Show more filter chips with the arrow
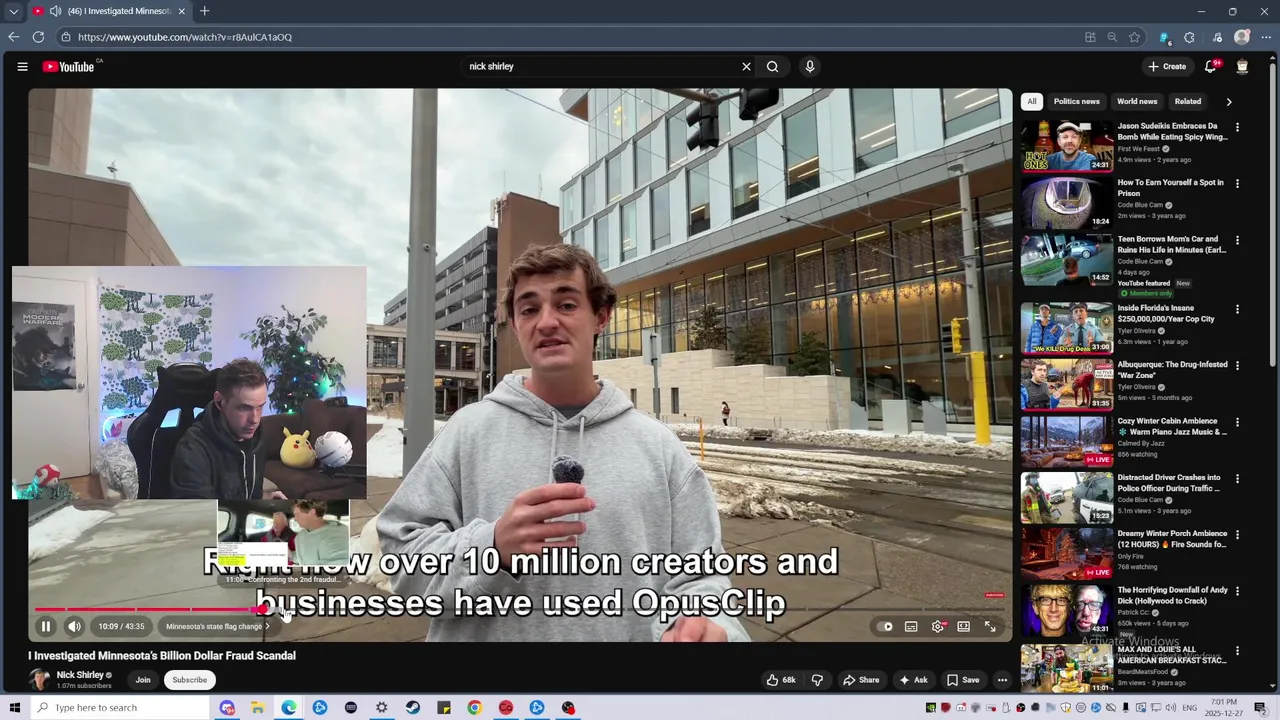 [x=1229, y=101]
